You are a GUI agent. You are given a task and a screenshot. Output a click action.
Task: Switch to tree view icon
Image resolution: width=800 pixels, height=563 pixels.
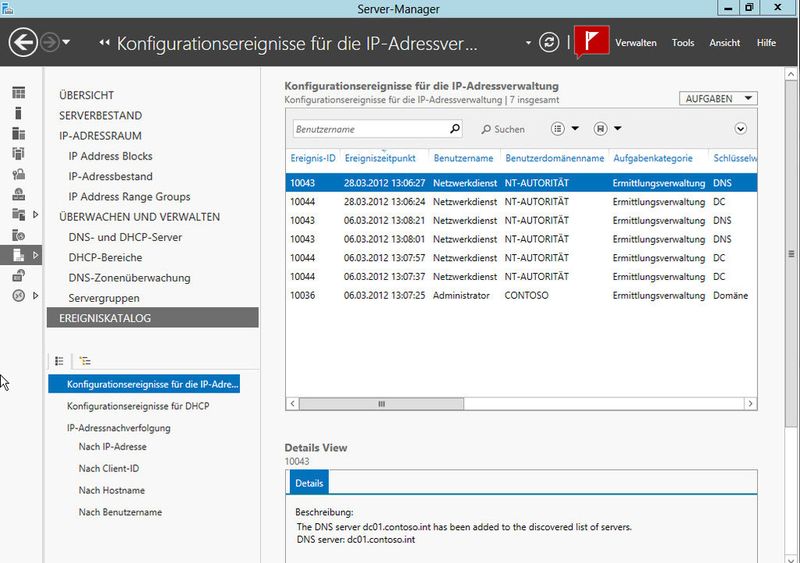[85, 361]
